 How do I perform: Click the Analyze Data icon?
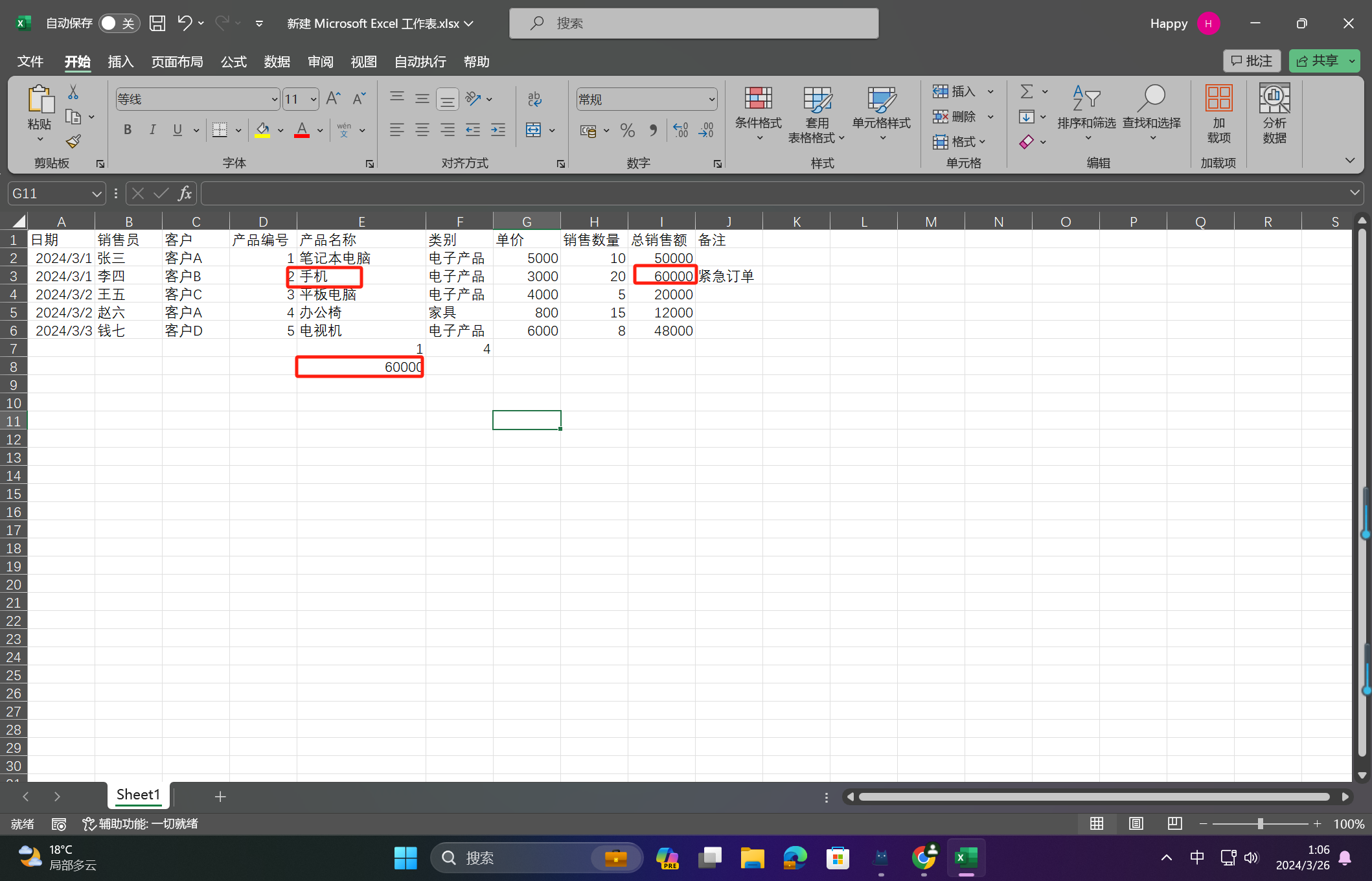coord(1274,113)
